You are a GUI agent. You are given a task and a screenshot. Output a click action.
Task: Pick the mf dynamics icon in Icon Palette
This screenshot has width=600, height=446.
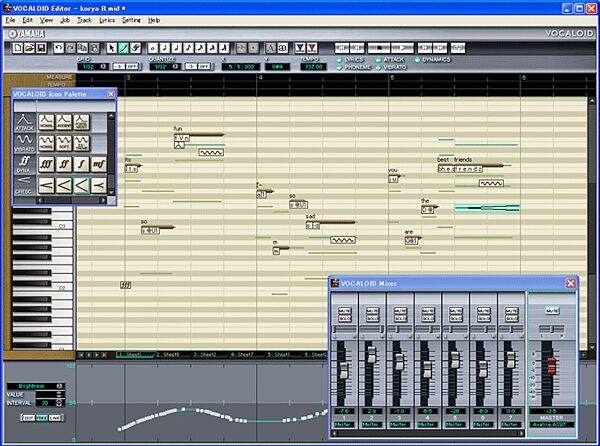[99, 164]
